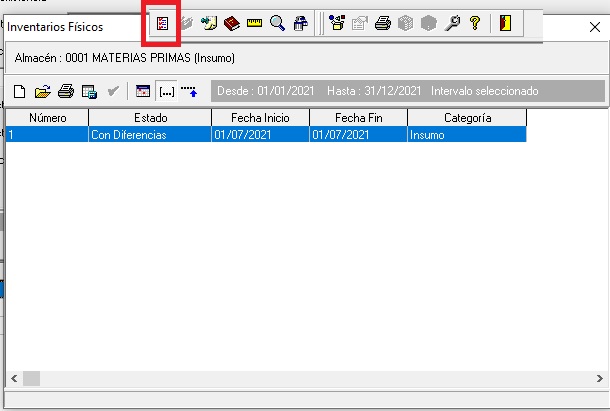Click the grayed cube icon
610x411 pixels.
pyautogui.click(x=405, y=23)
